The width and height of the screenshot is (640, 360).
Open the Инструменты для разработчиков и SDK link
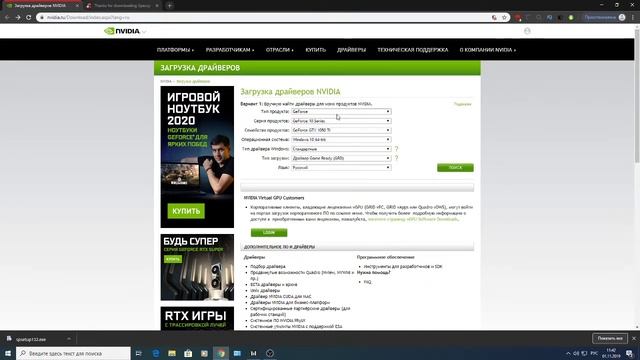coord(403,266)
